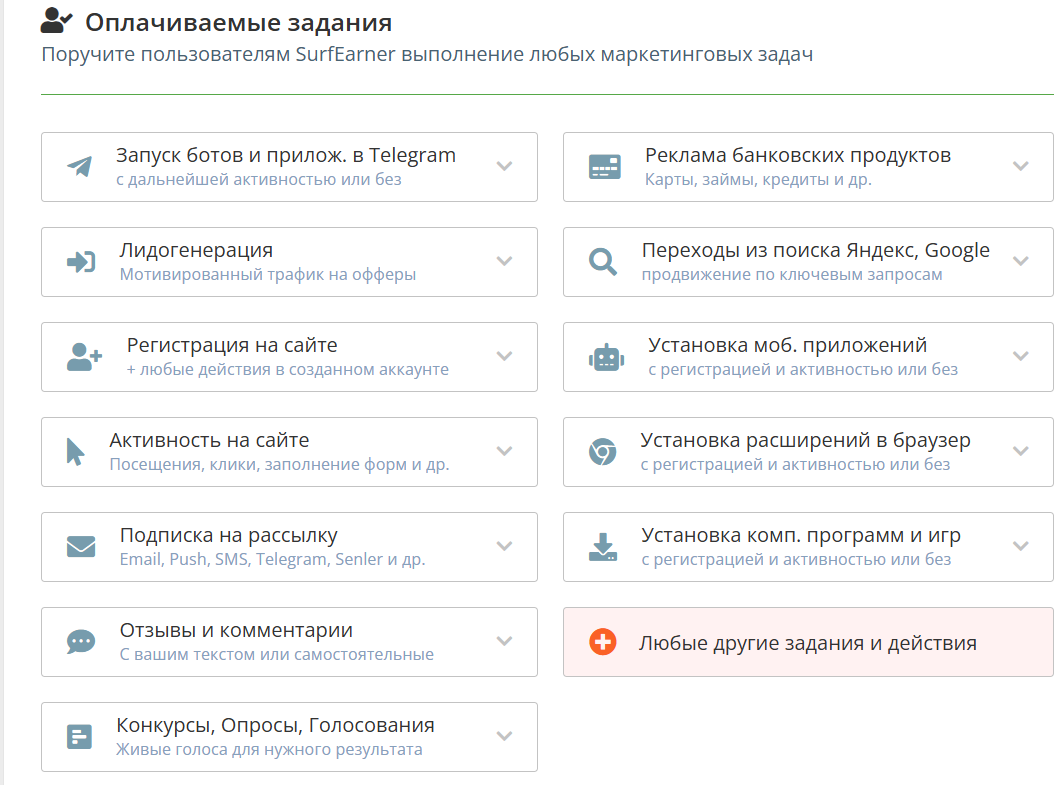Expand the Telegram bots launch chevron
This screenshot has width=1058, height=785.
[505, 167]
